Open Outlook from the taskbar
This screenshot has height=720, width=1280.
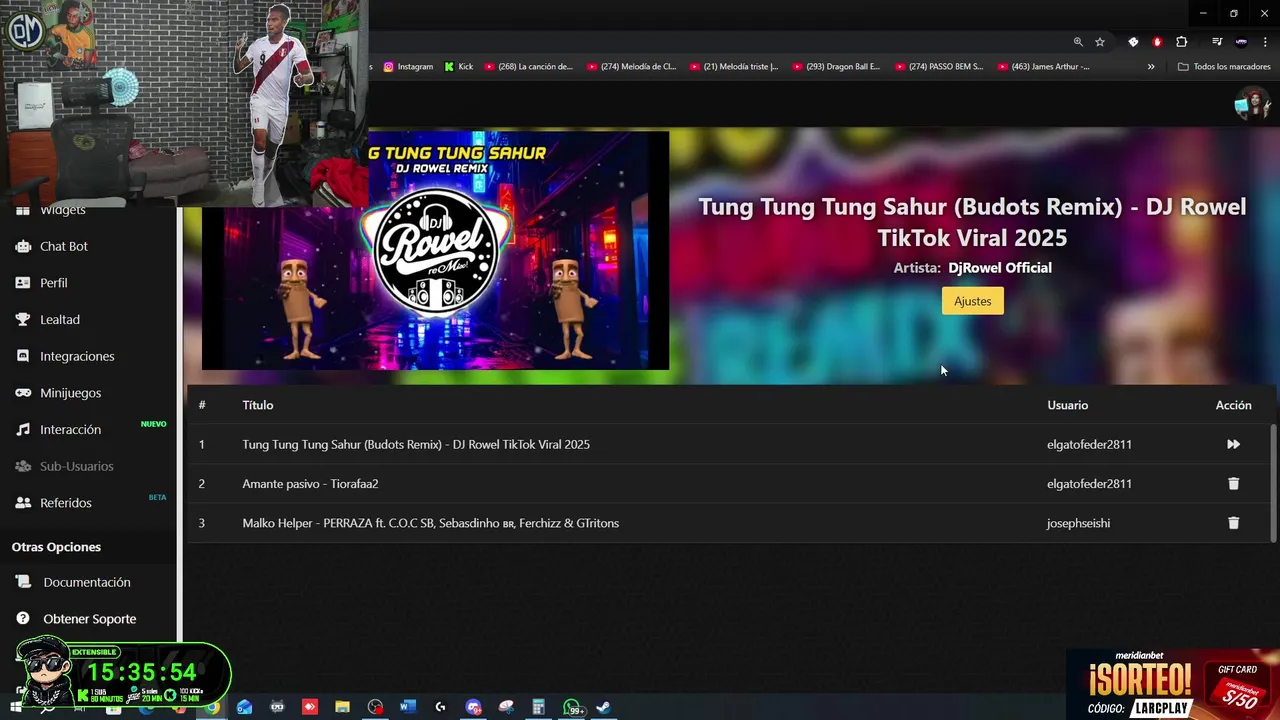pos(244,707)
